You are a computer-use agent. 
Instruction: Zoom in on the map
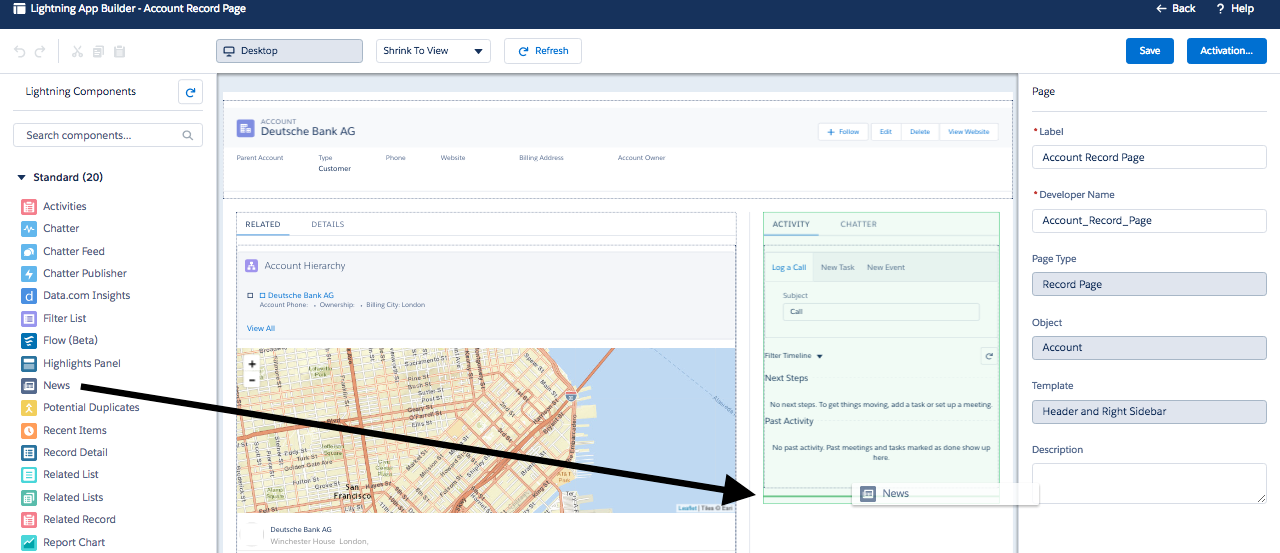[x=252, y=364]
